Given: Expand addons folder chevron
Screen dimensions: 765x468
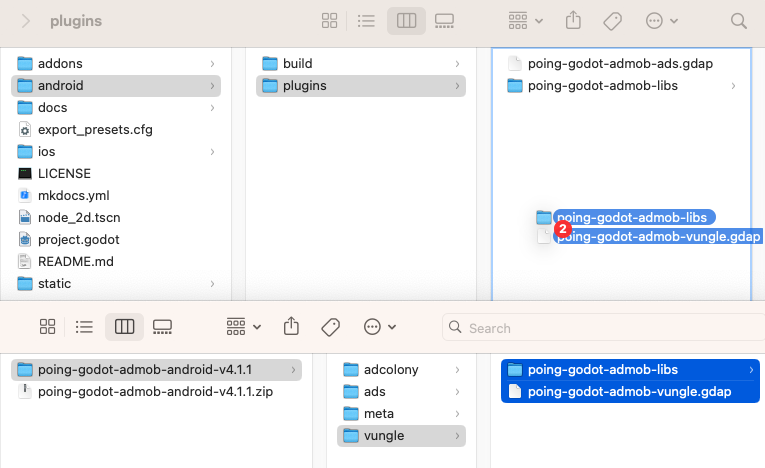Looking at the screenshot, I should tap(212, 63).
